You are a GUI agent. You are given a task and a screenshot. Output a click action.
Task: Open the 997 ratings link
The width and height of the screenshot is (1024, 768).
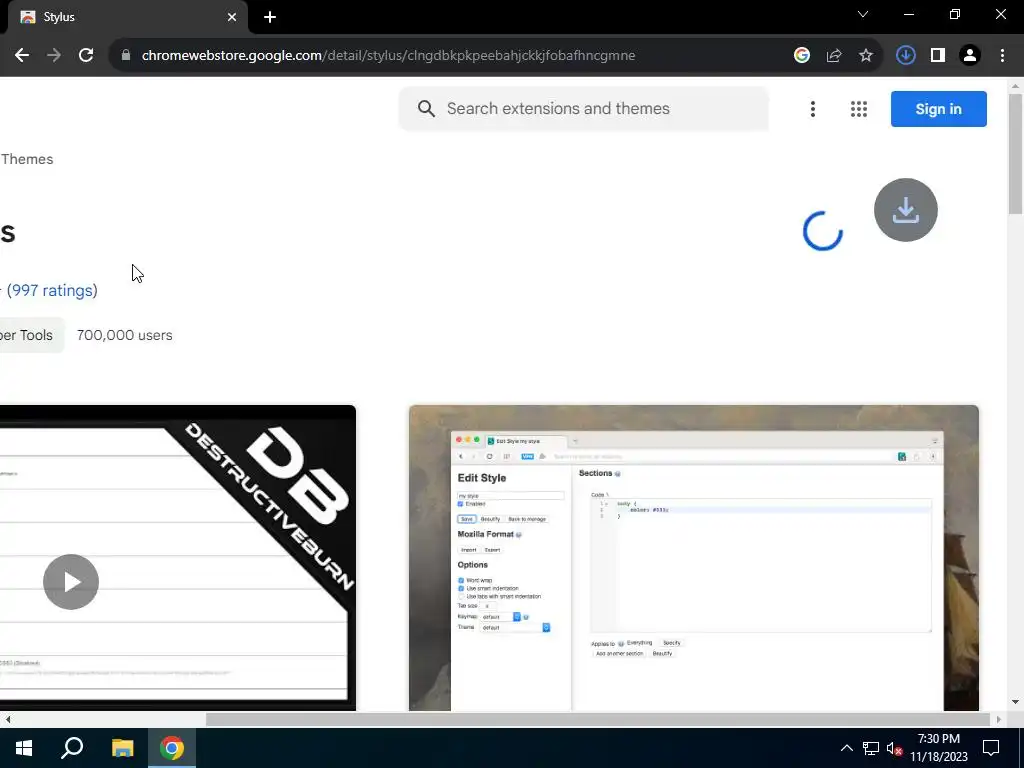[52, 290]
